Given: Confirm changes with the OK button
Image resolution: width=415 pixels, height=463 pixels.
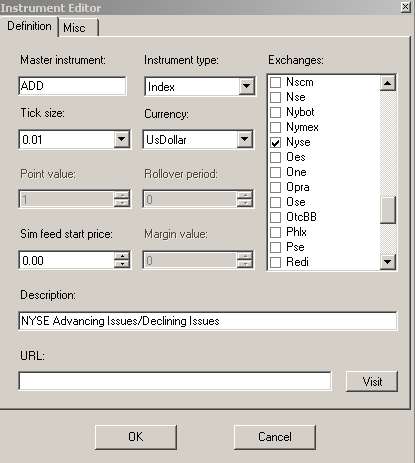Looking at the screenshot, I should [x=136, y=437].
